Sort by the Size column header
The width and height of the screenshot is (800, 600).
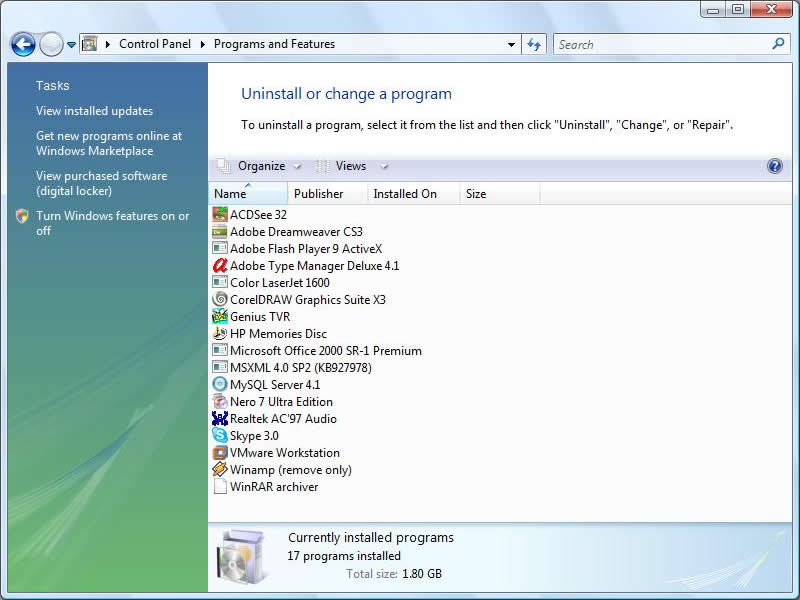tap(500, 194)
